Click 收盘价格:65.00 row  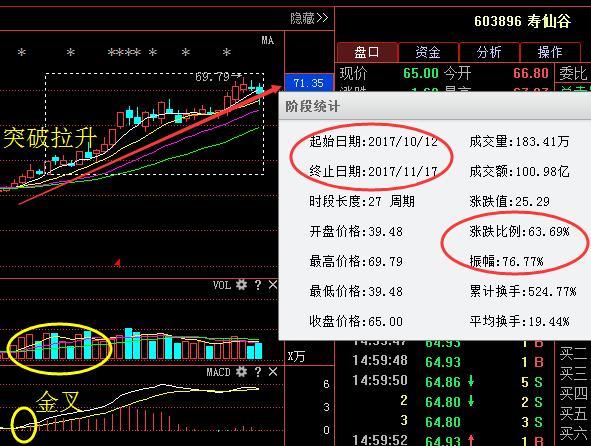(356, 322)
